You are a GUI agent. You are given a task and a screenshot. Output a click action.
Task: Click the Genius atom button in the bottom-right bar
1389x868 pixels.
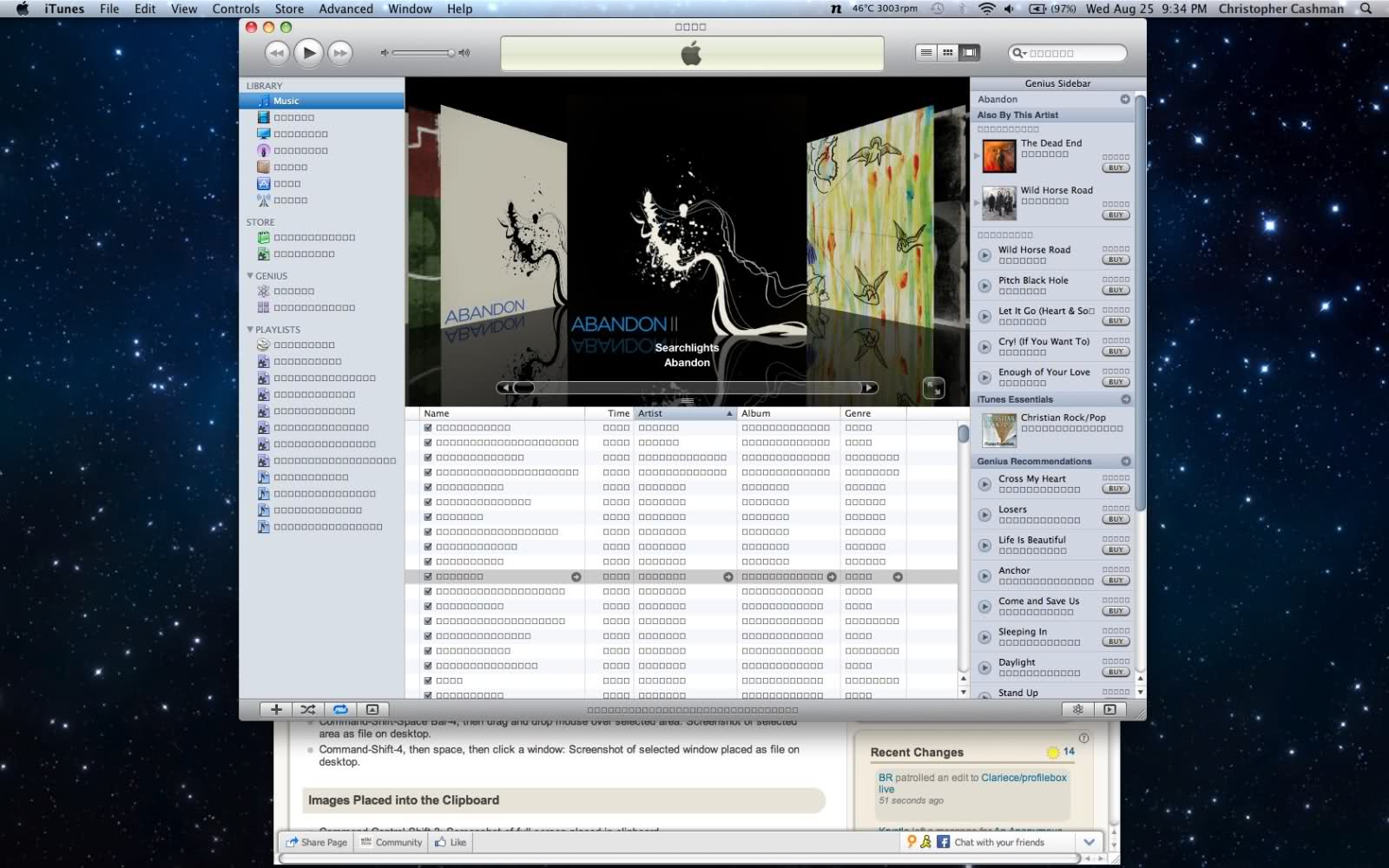point(1078,709)
